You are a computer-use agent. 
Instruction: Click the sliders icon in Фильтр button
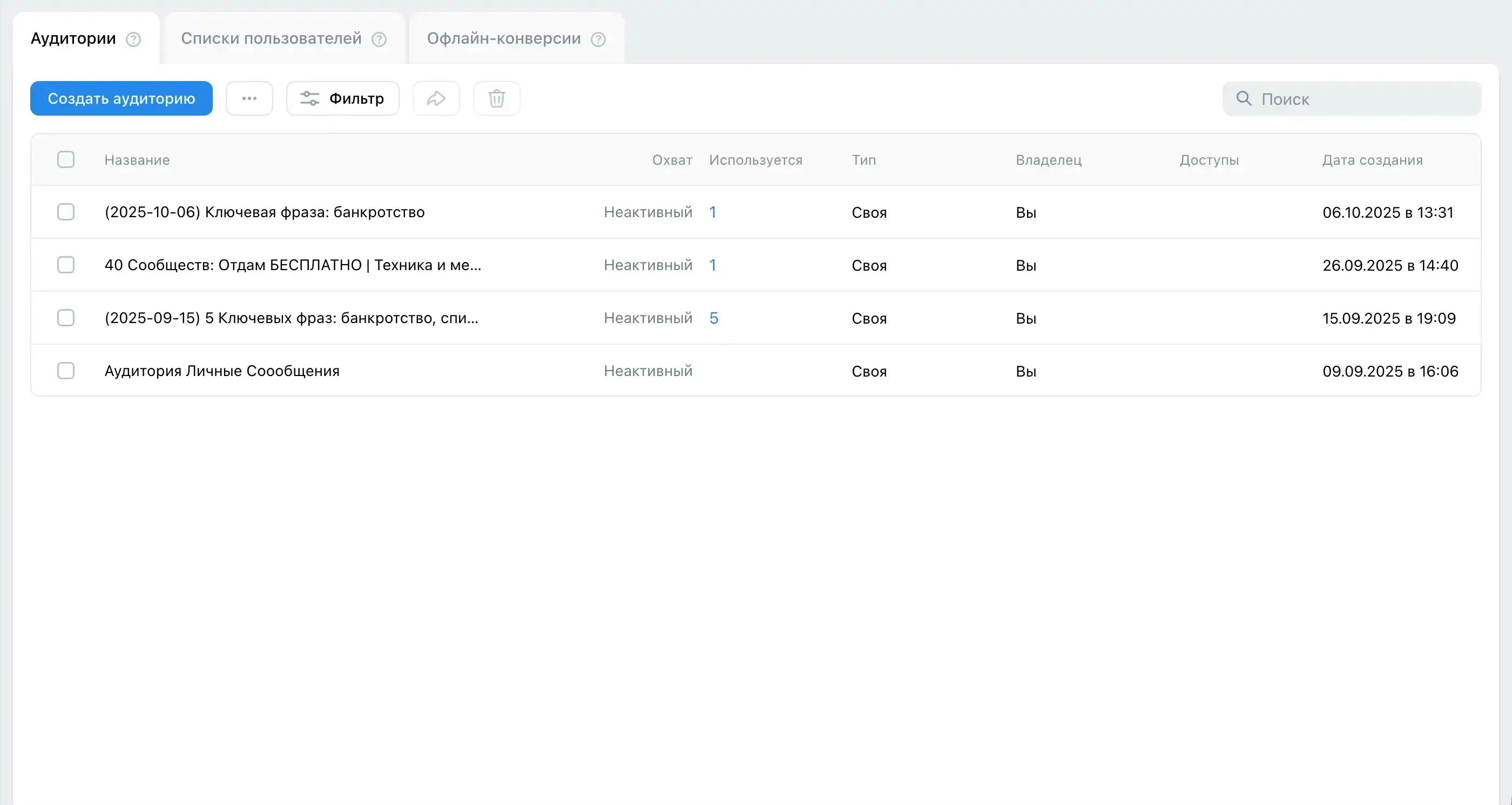310,99
